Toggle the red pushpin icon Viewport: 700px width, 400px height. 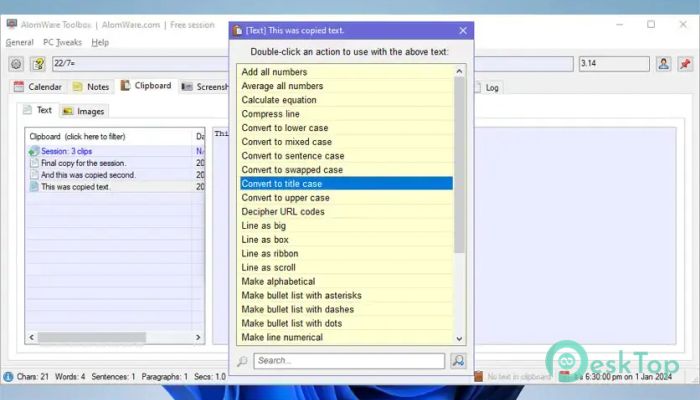tap(685, 64)
